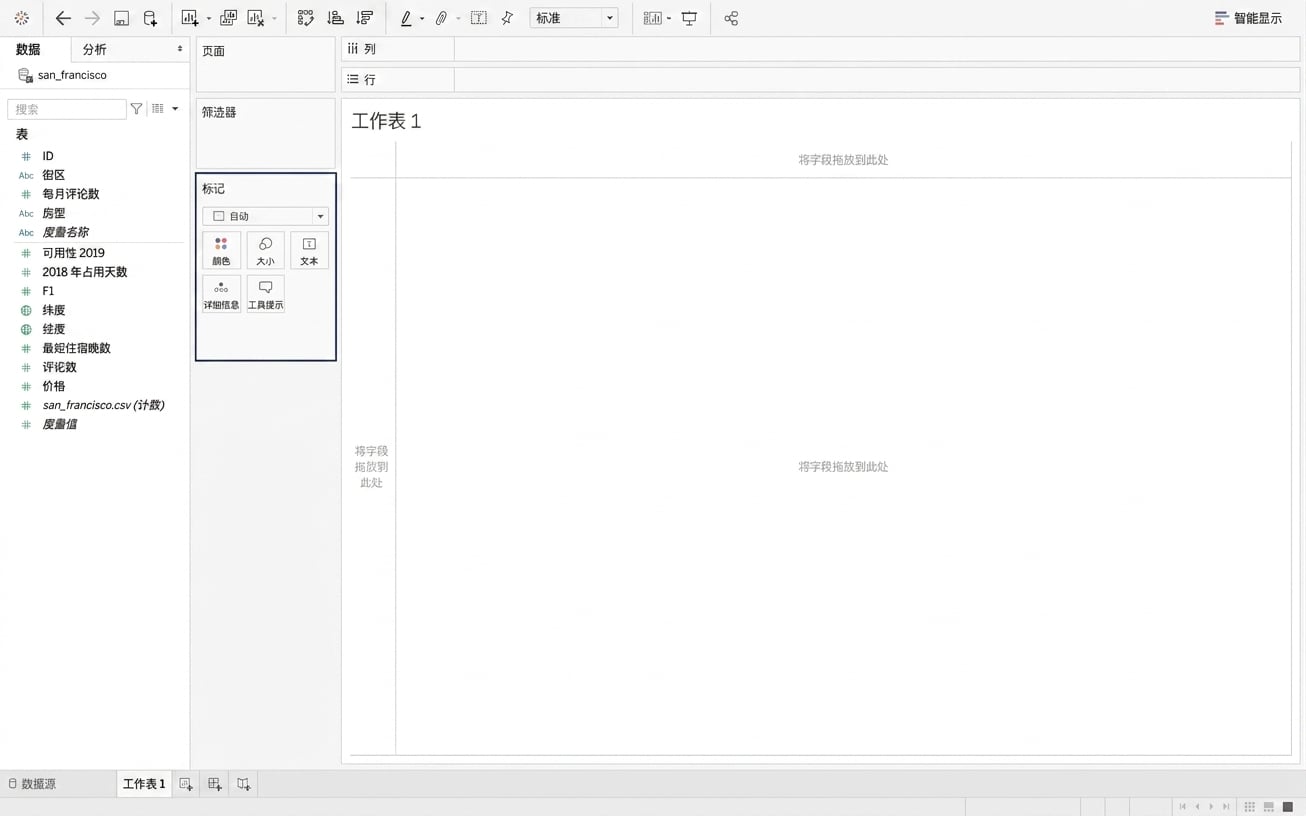Viewport: 1306px width, 816px height.
Task: Click the duplicate sheet icon
Action: pyautogui.click(x=228, y=18)
